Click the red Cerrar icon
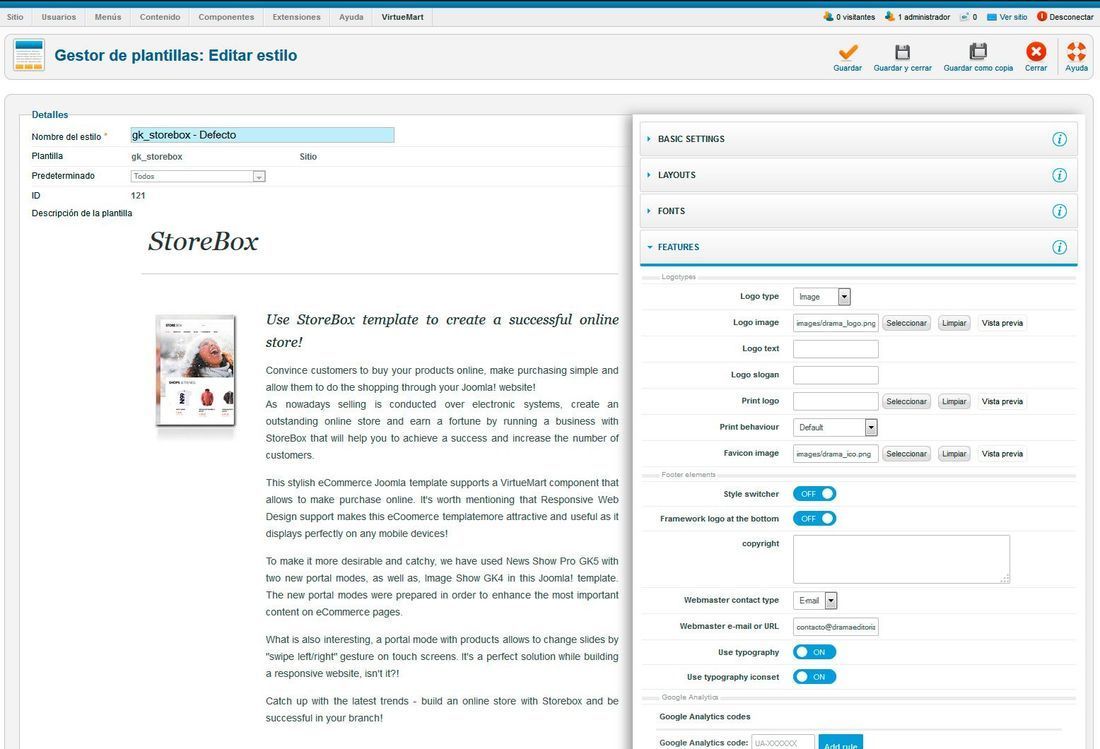This screenshot has width=1100, height=749. click(x=1035, y=51)
